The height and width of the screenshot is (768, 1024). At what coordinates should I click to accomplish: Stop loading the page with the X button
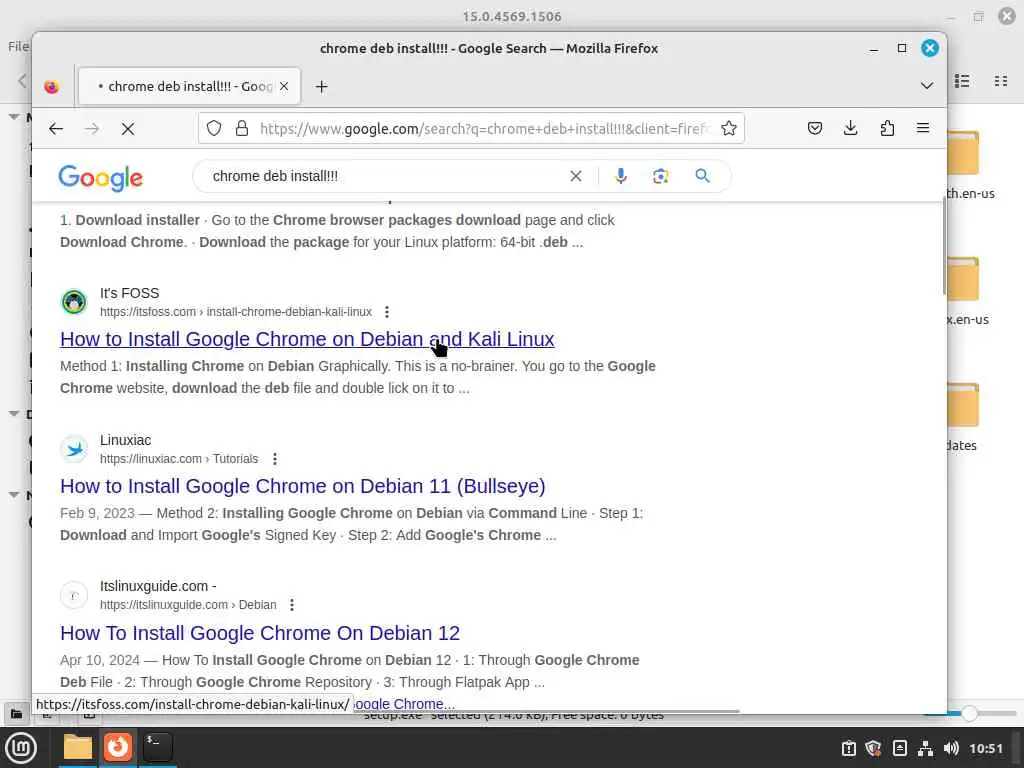point(128,129)
